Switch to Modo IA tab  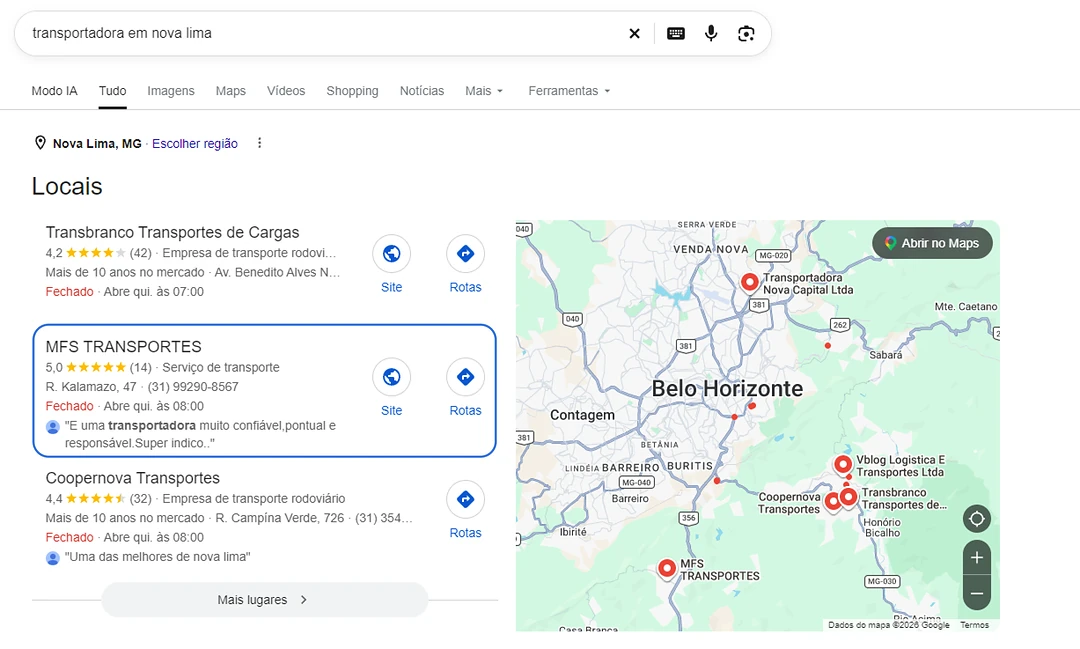point(54,91)
